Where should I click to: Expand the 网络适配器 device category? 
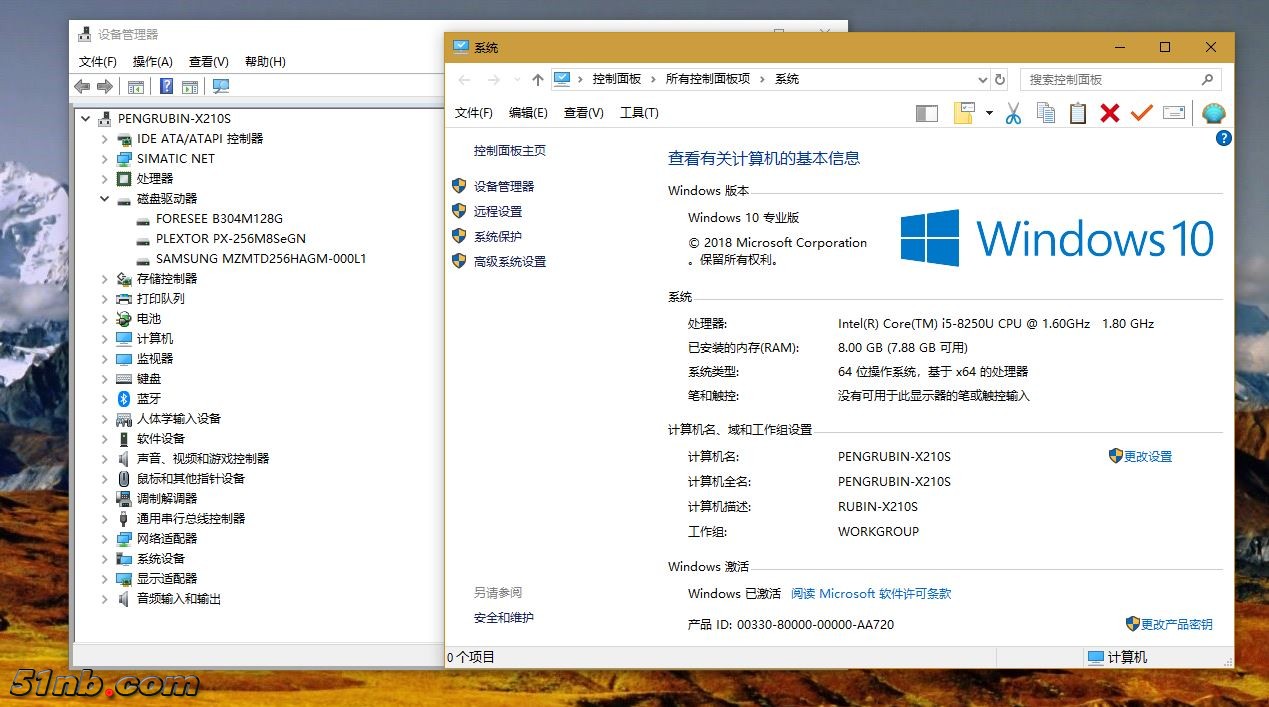(x=104, y=539)
